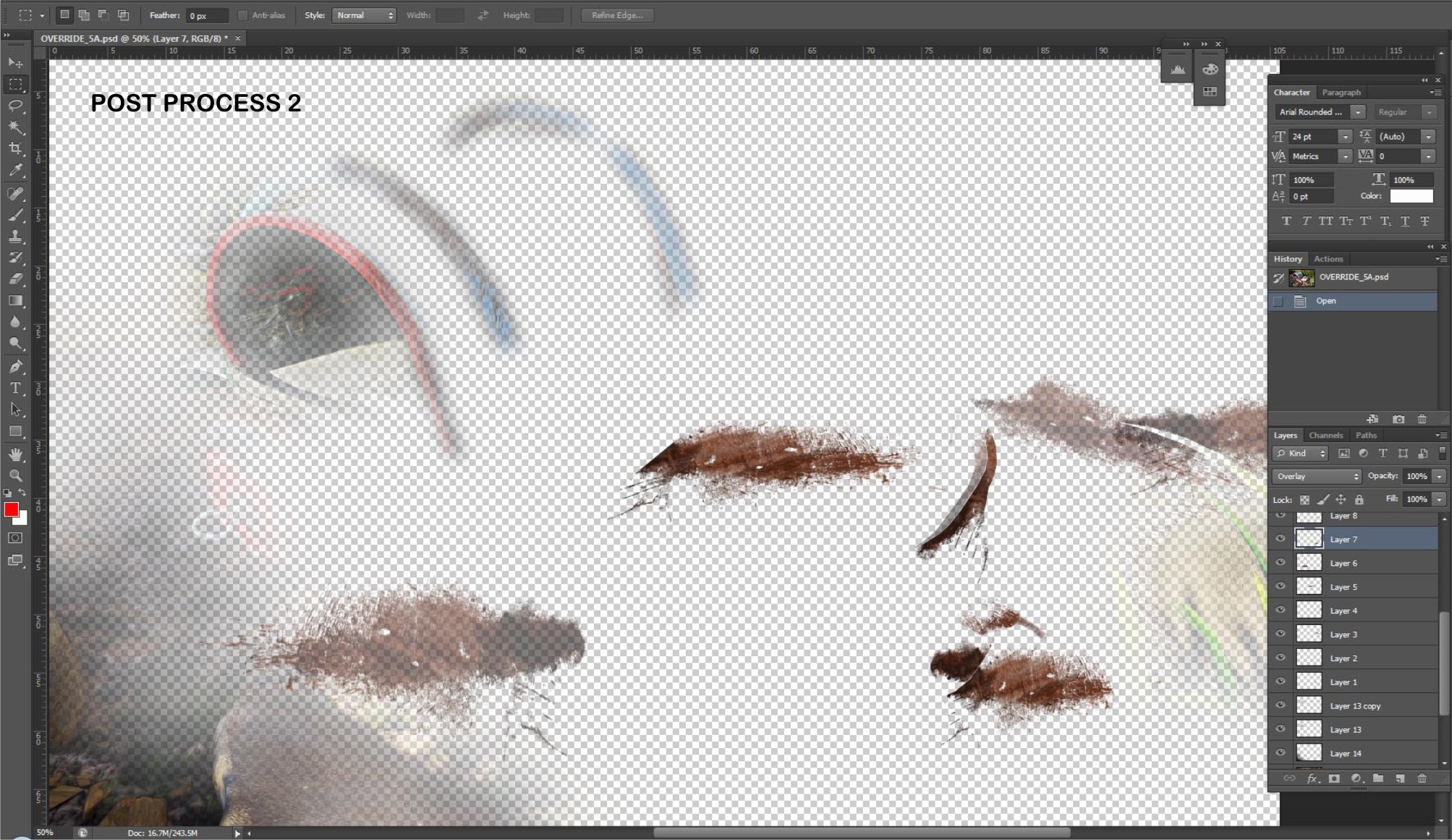
Task: Create a new layer group icon
Action: click(1378, 779)
